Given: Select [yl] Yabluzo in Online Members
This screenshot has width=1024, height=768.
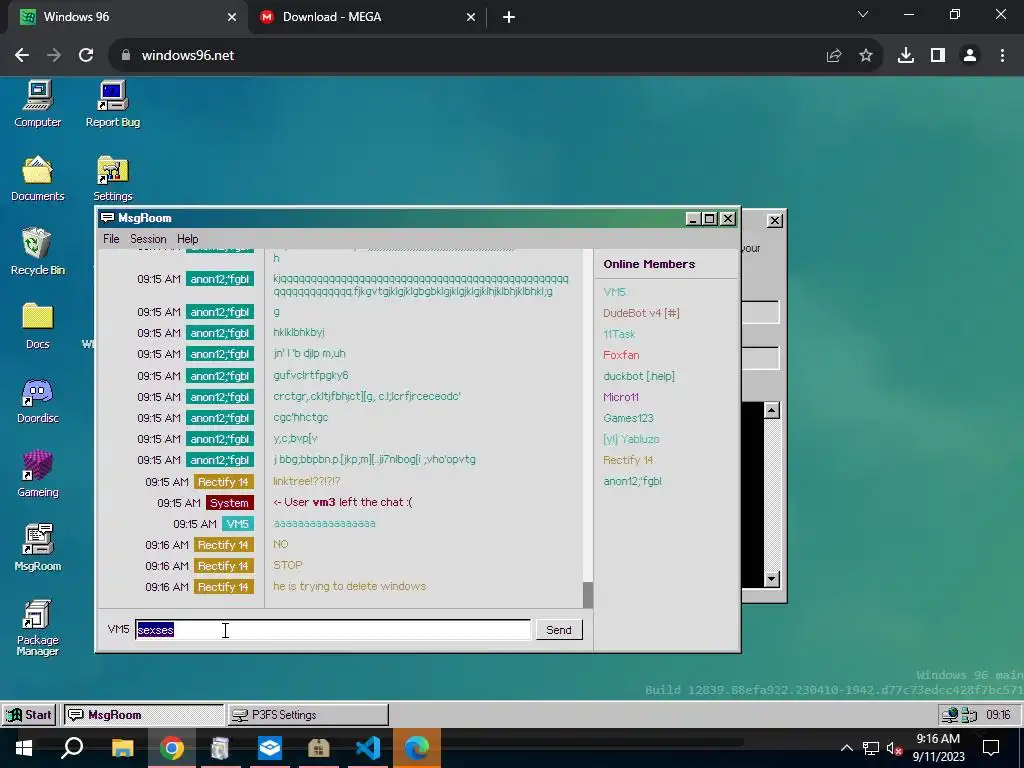Looking at the screenshot, I should (x=632, y=439).
